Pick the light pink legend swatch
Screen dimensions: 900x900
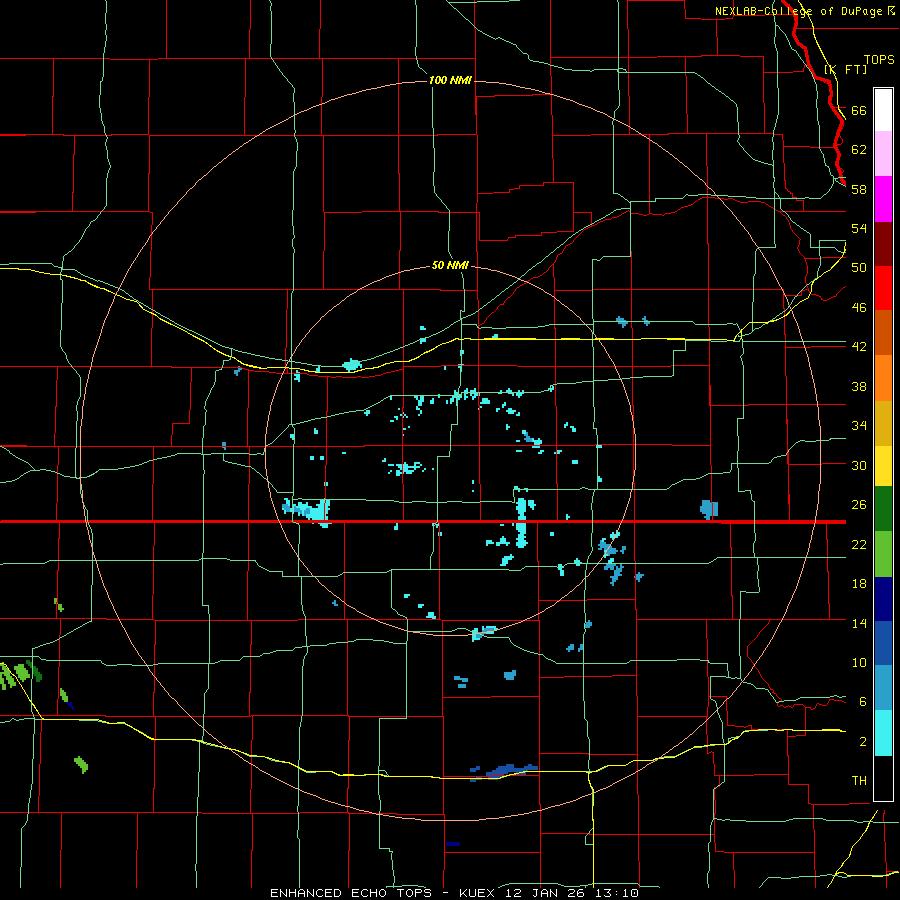[x=883, y=154]
